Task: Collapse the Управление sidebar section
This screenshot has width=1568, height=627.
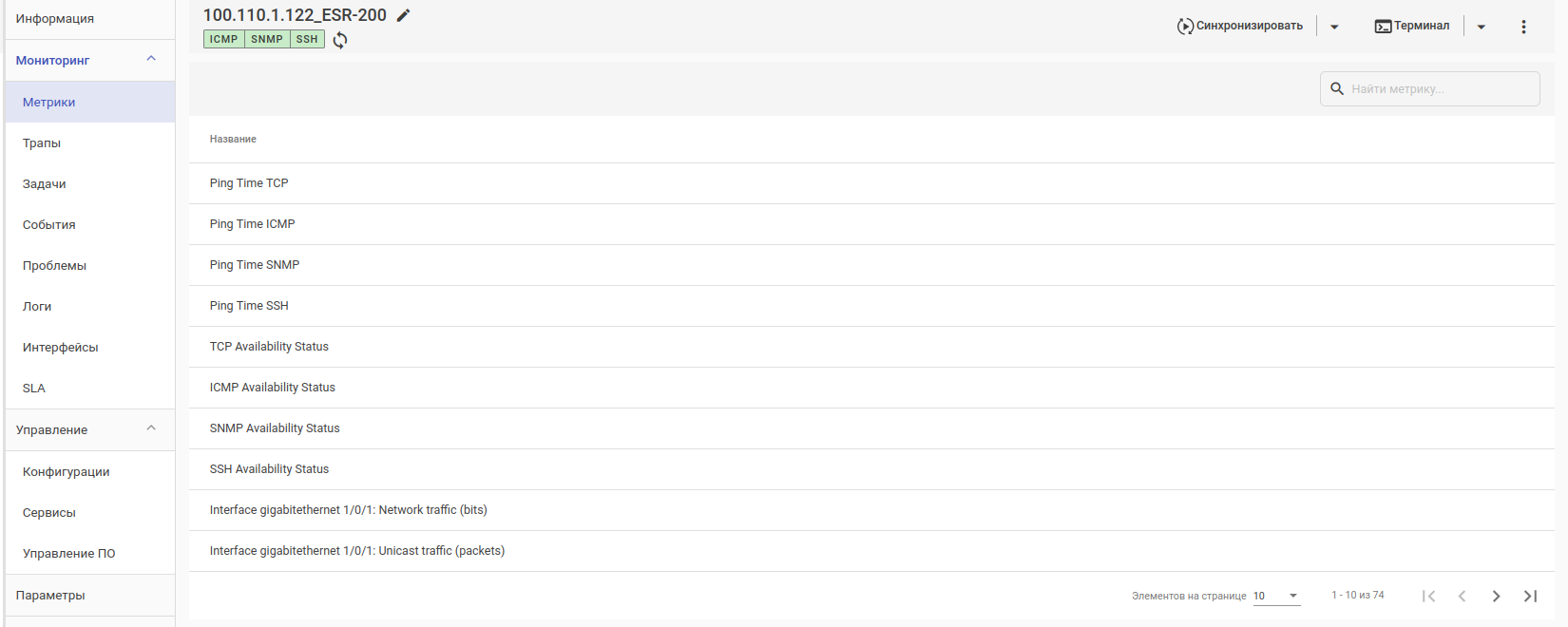Action: [x=151, y=428]
